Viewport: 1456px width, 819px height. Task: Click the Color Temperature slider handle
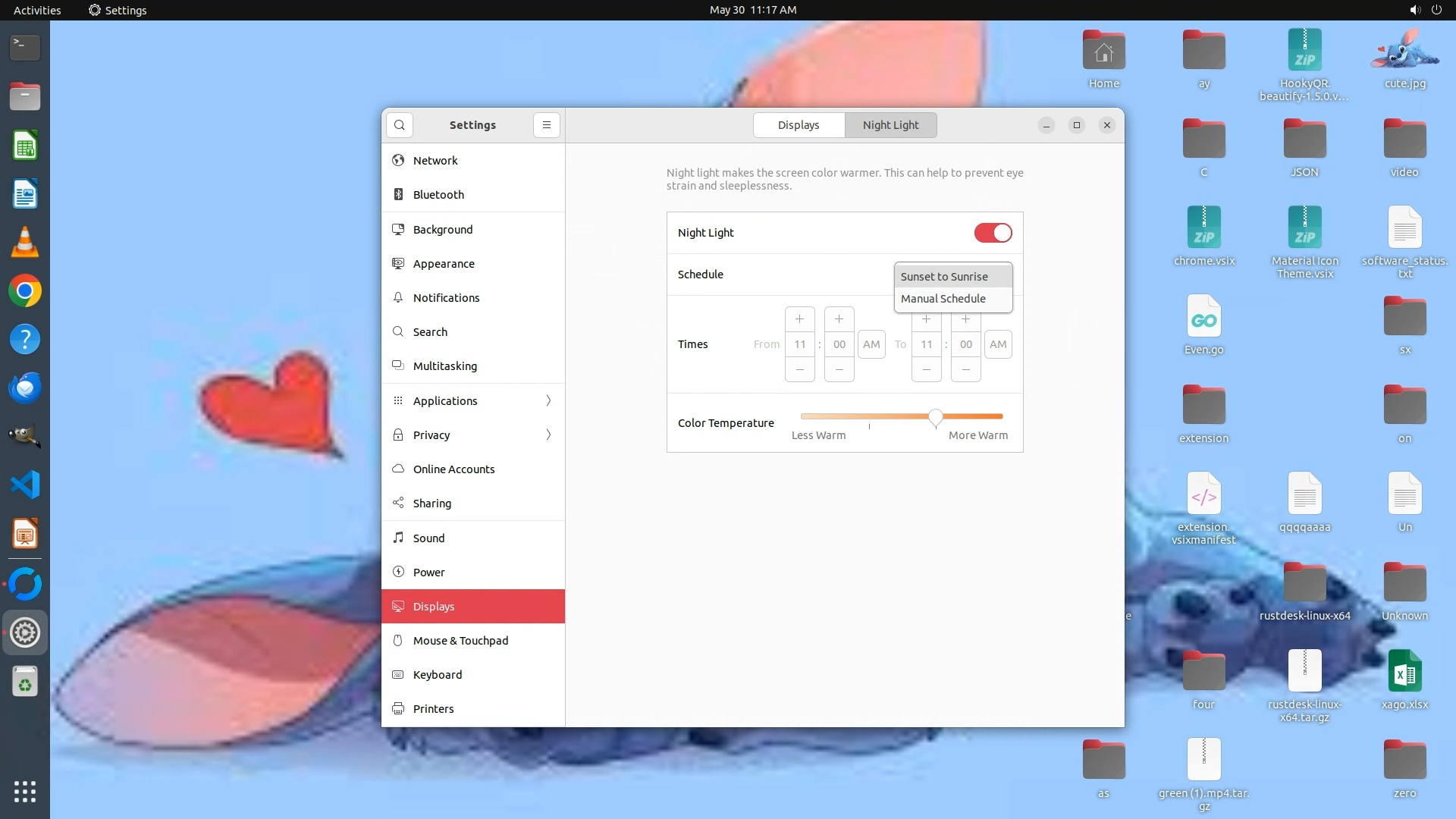936,417
